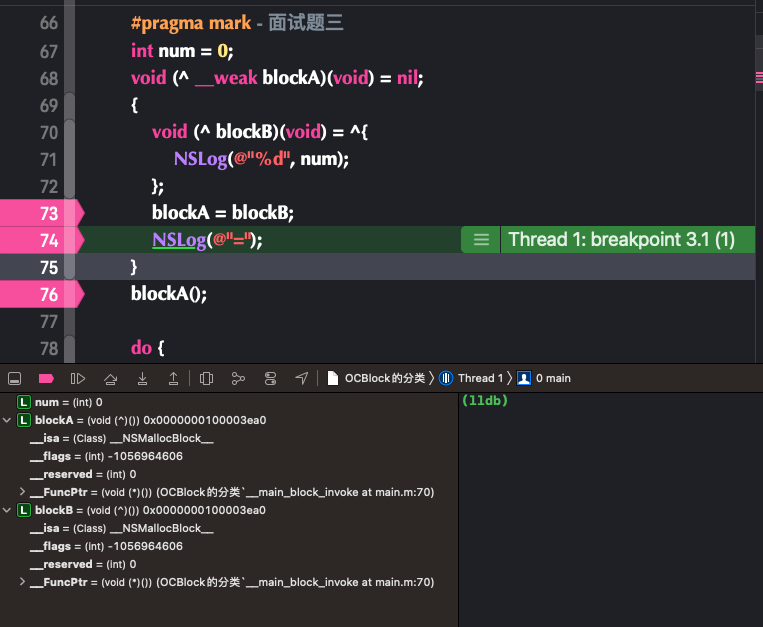763x627 pixels.
Task: Toggle breakpoint on line 74
Action: [x=42, y=240]
